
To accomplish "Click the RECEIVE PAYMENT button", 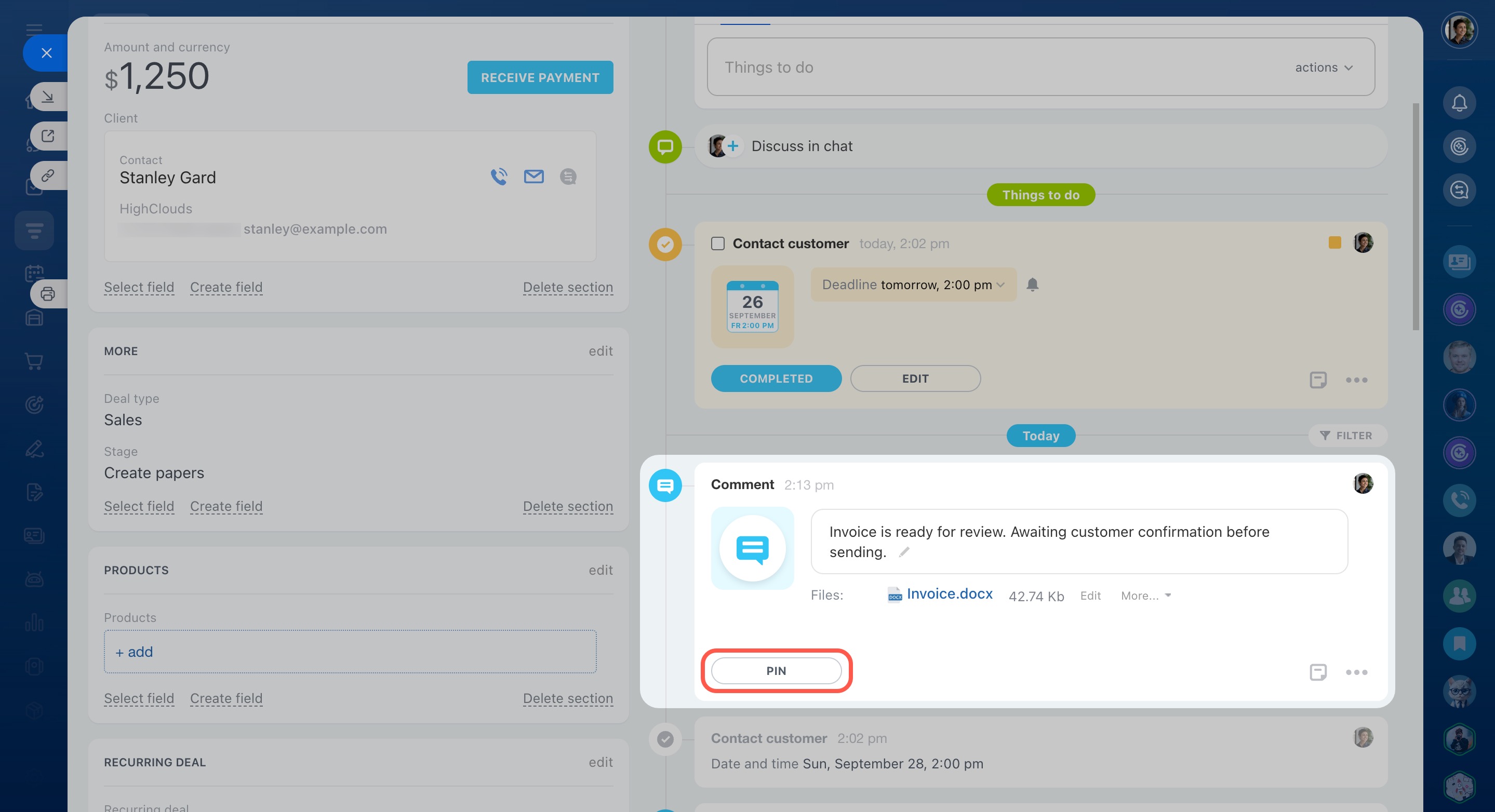I will [x=540, y=77].
